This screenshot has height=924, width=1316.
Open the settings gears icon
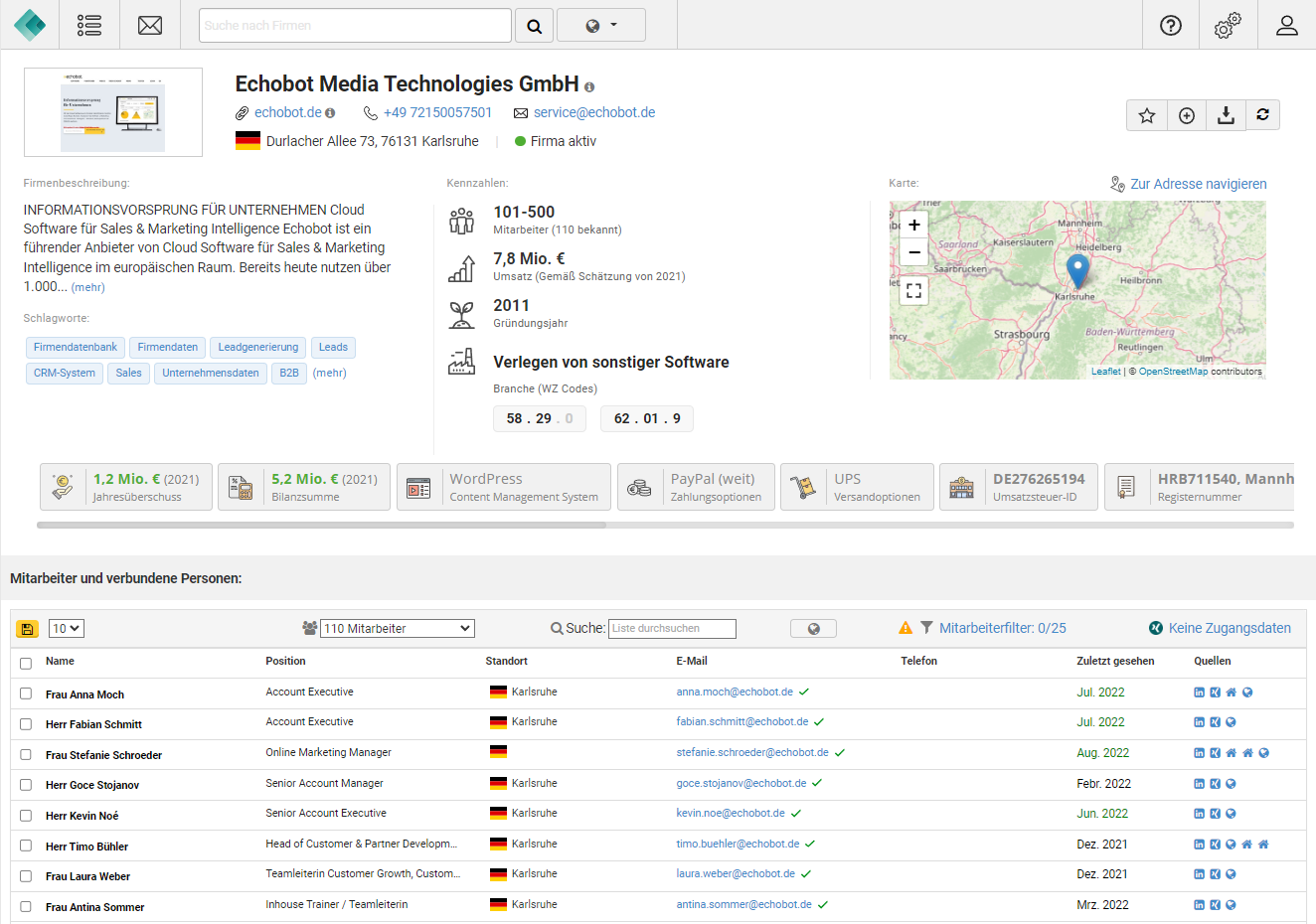(x=1228, y=25)
